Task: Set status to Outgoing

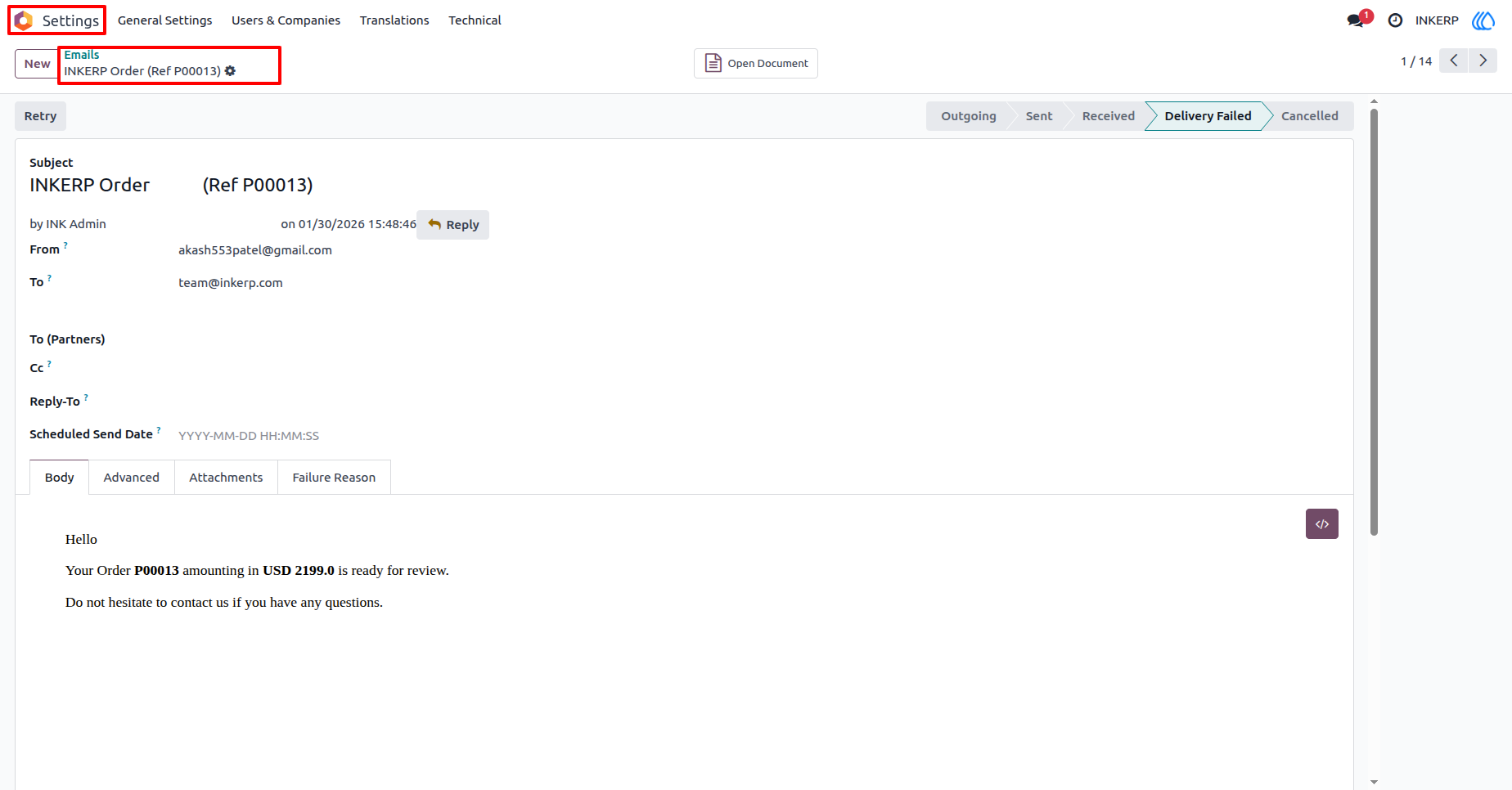Action: (x=969, y=116)
